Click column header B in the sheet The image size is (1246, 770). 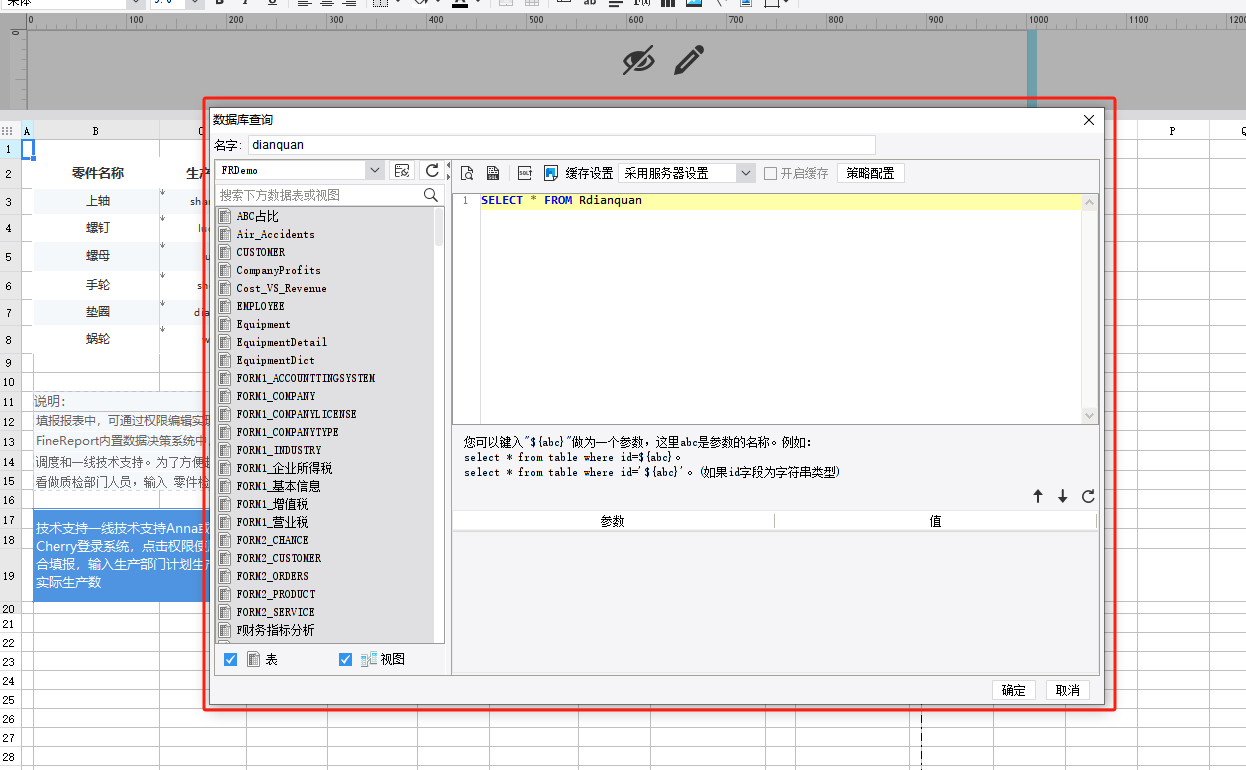coord(96,131)
